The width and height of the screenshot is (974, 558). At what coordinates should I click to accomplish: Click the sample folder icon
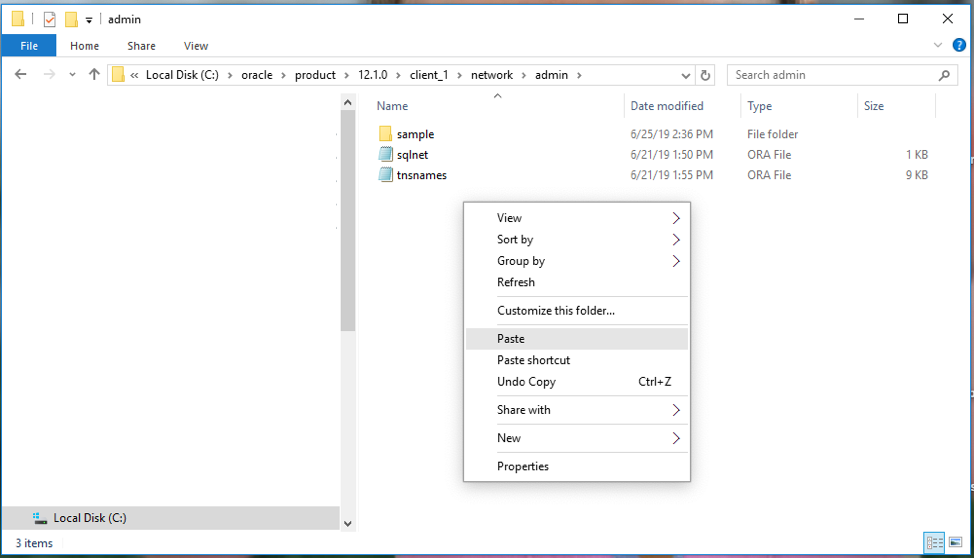pyautogui.click(x=386, y=134)
